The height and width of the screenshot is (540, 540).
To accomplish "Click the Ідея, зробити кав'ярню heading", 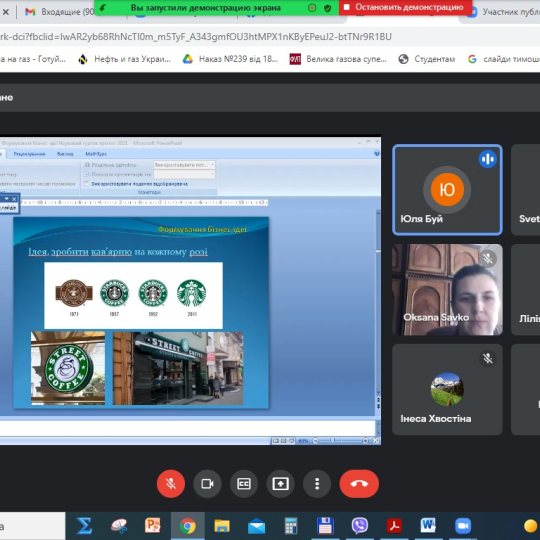I will click(x=118, y=252).
